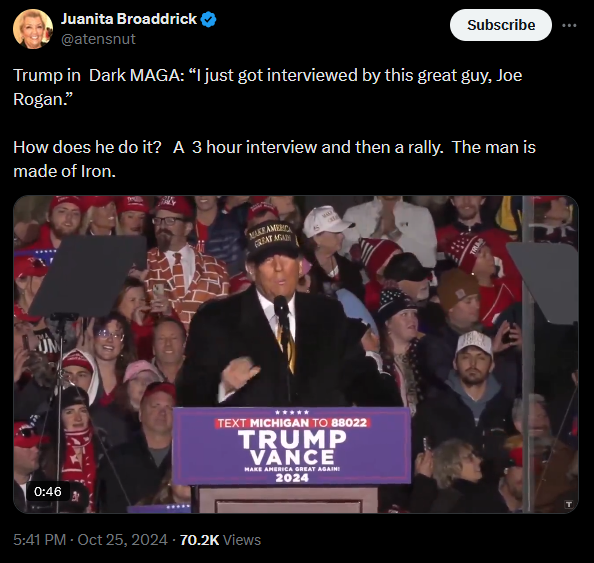The height and width of the screenshot is (563, 594).
Task: Open the Juanita Broaddrick display name link
Action: (129, 19)
